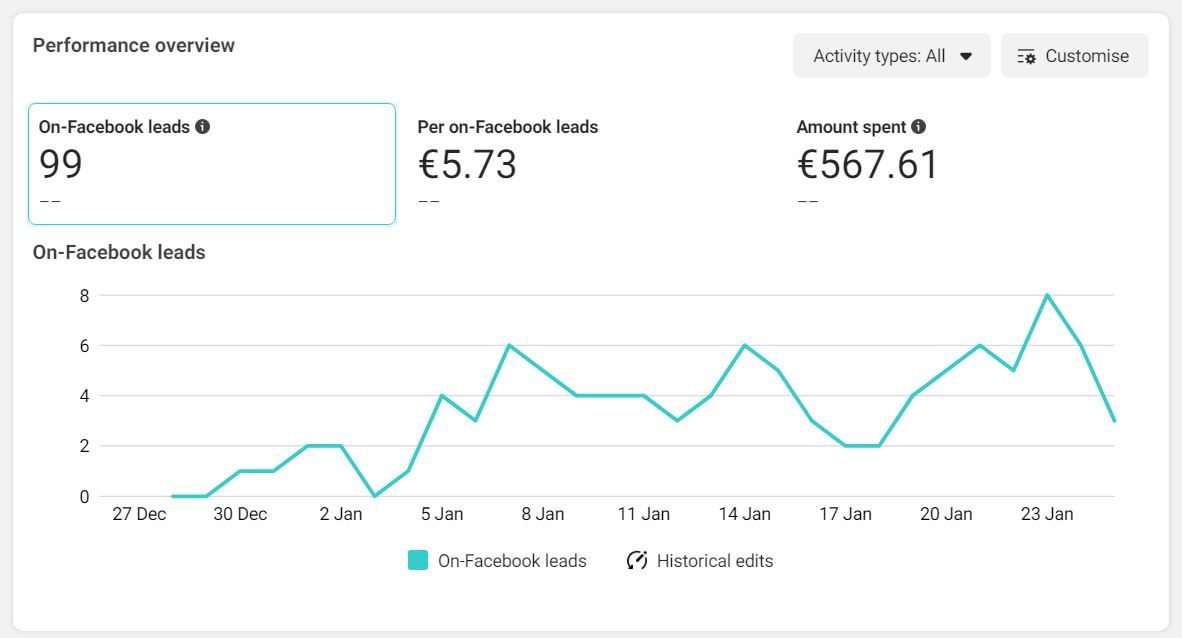Click the 8 Jan x-axis label
Screen dimensions: 1182x638
[542, 514]
